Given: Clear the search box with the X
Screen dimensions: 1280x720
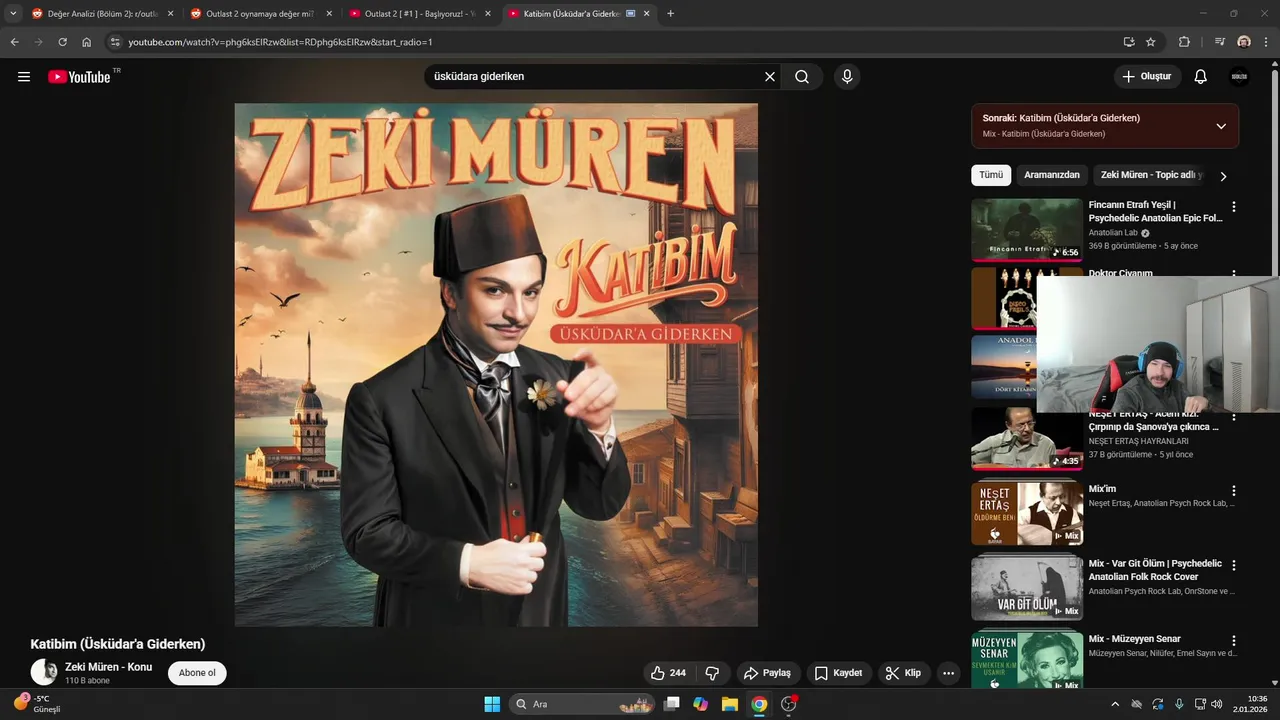Looking at the screenshot, I should [x=770, y=77].
